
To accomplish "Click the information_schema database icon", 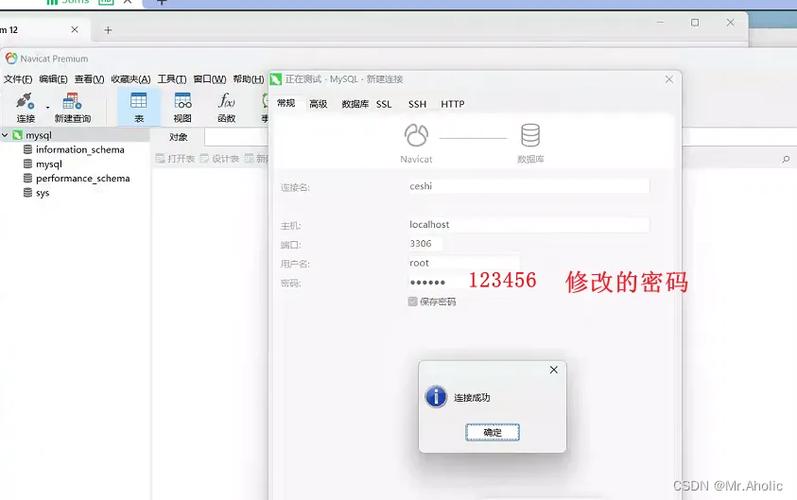I will coord(28,149).
